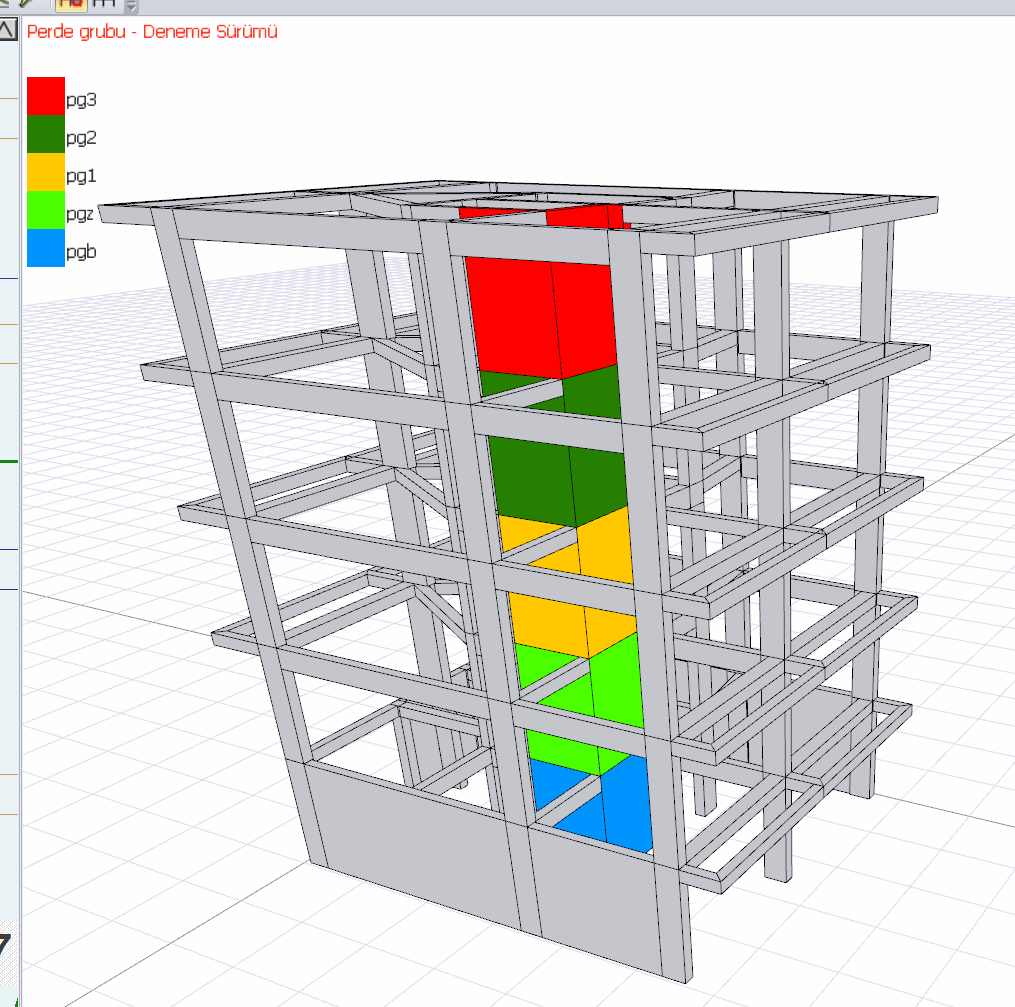
Task: Select the red shear wall panel on top floor
Action: (x=540, y=310)
